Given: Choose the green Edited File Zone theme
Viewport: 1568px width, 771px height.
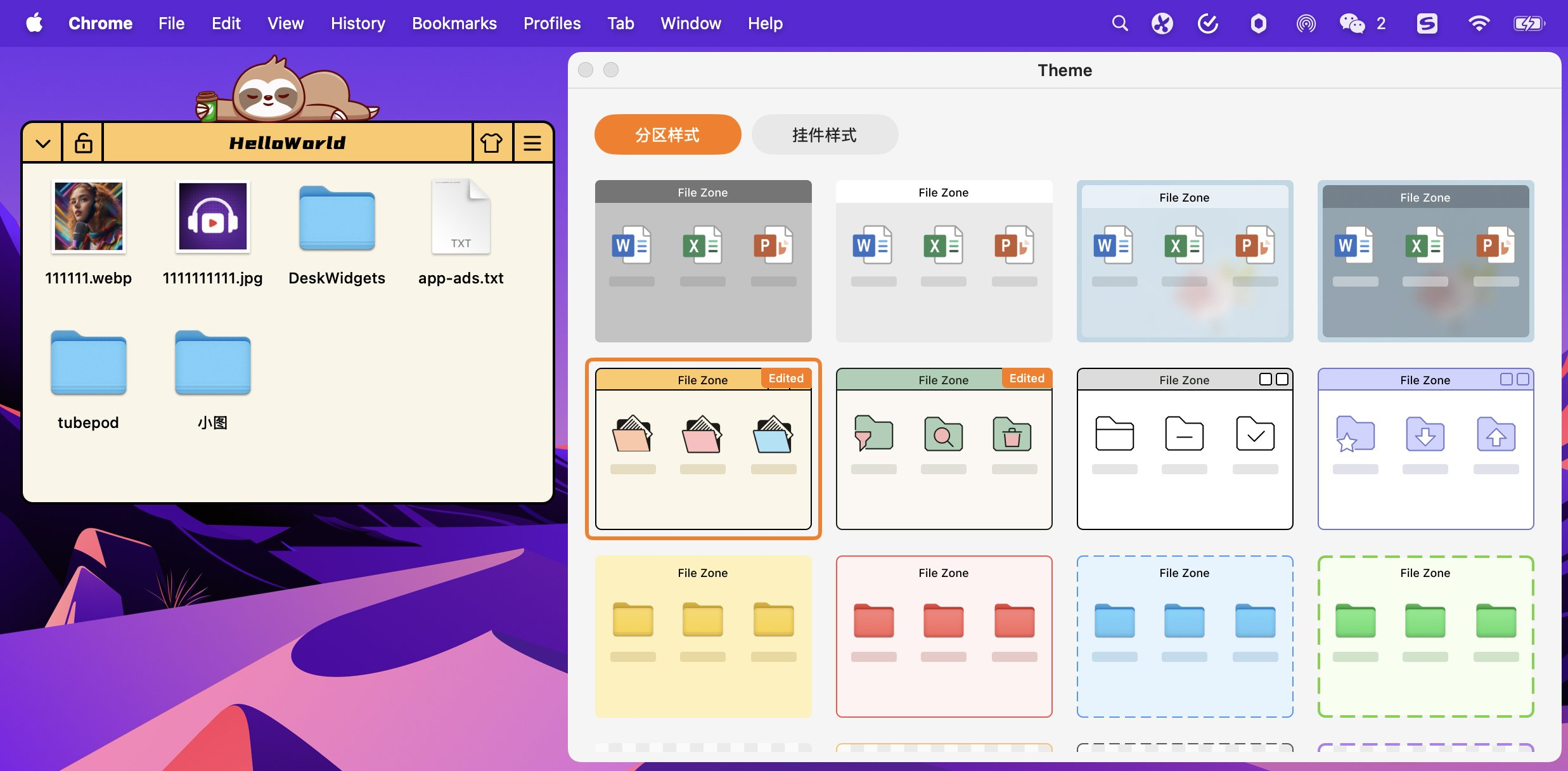Looking at the screenshot, I should coord(944,448).
